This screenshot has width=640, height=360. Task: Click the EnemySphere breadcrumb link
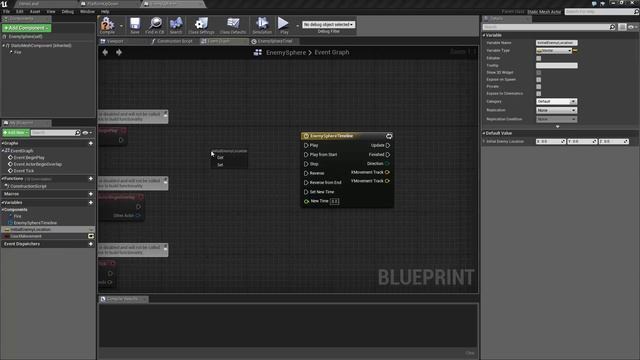click(286, 52)
